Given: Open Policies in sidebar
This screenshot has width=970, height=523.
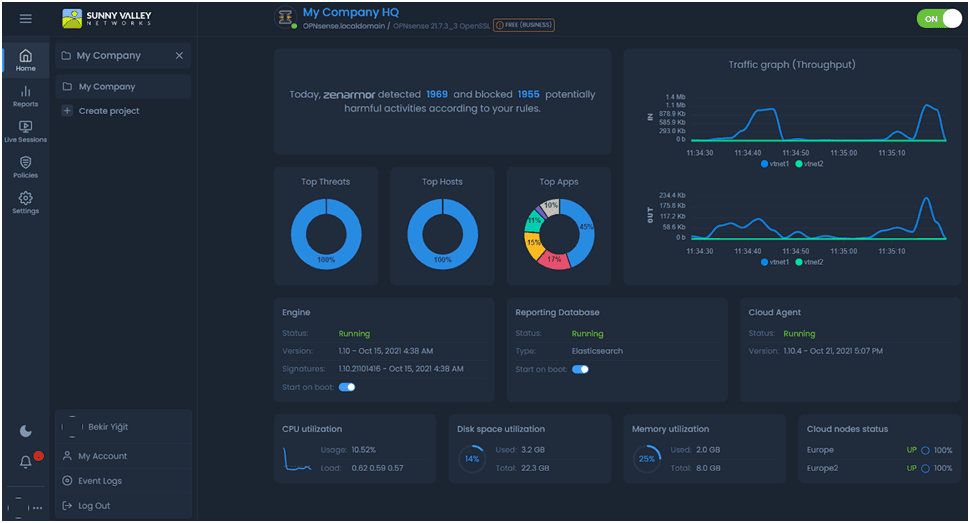Looking at the screenshot, I should tap(25, 168).
